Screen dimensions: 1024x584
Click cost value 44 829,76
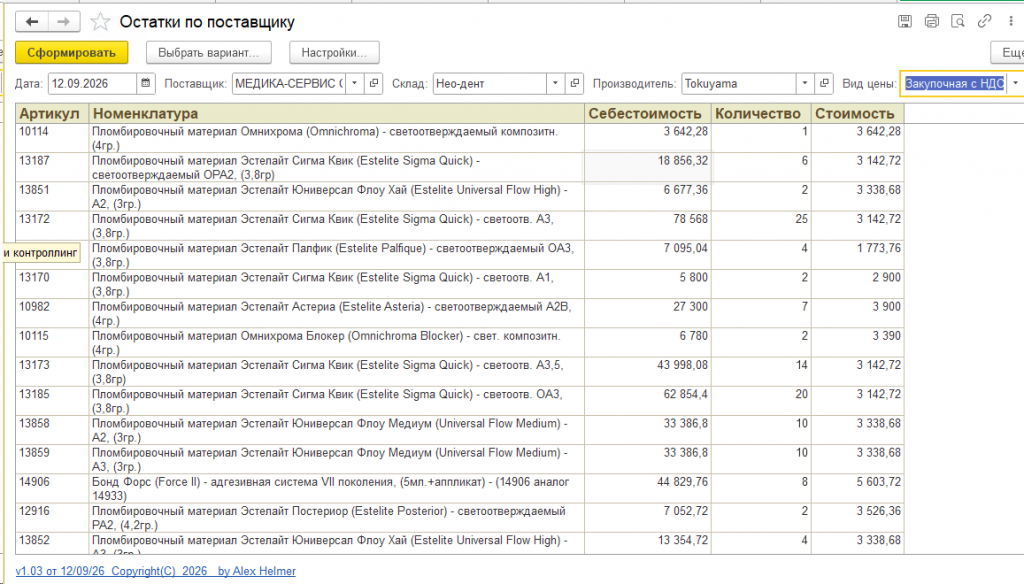[648, 489]
